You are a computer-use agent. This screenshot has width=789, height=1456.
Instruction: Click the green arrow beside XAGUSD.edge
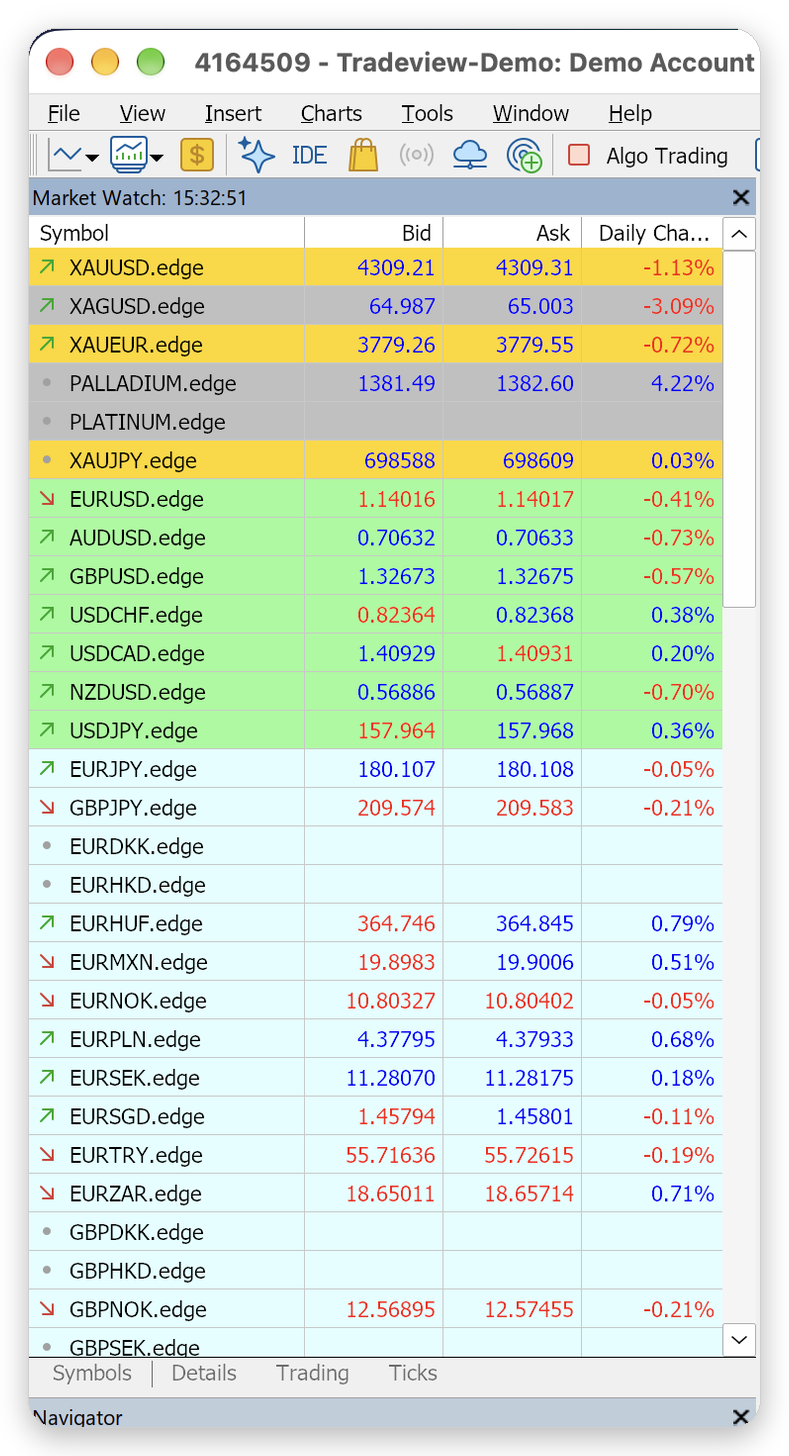47,306
